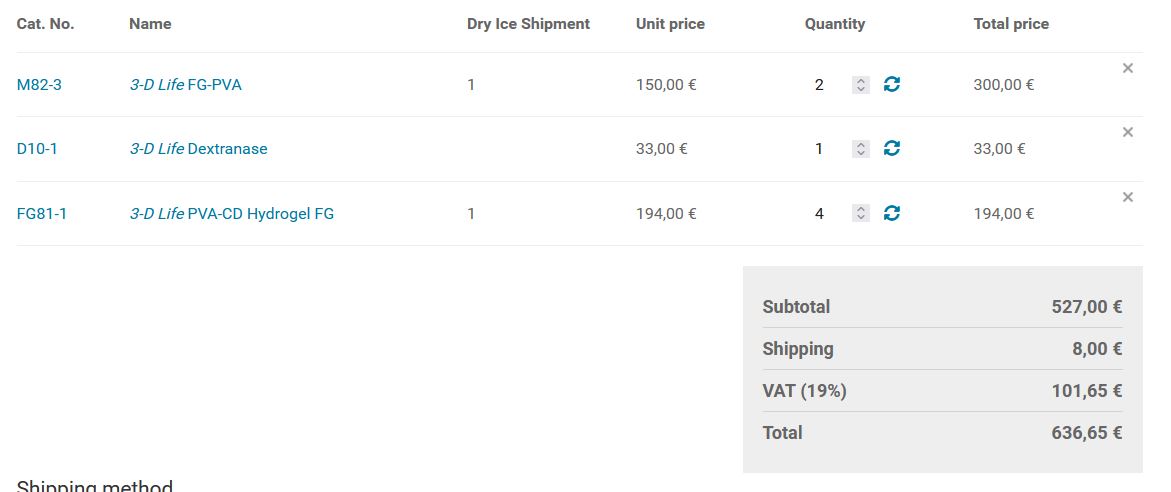View 3-D Life PVA-CD Hydrogel FG product
This screenshot has width=1171, height=492.
coord(232,213)
